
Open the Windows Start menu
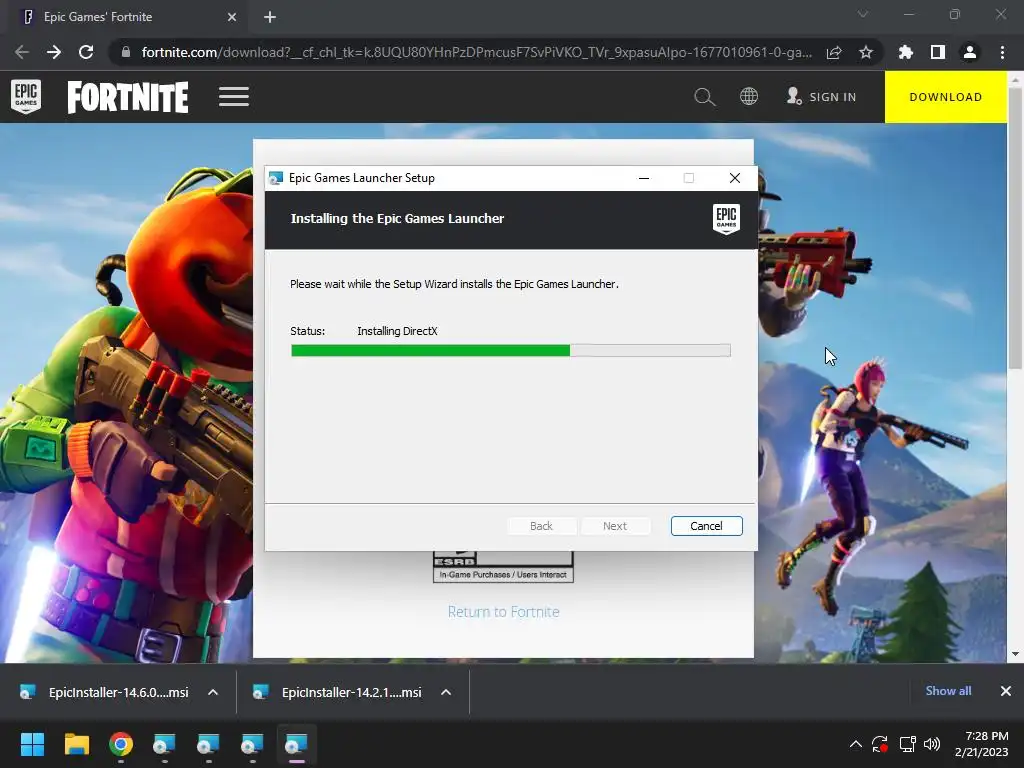point(32,744)
